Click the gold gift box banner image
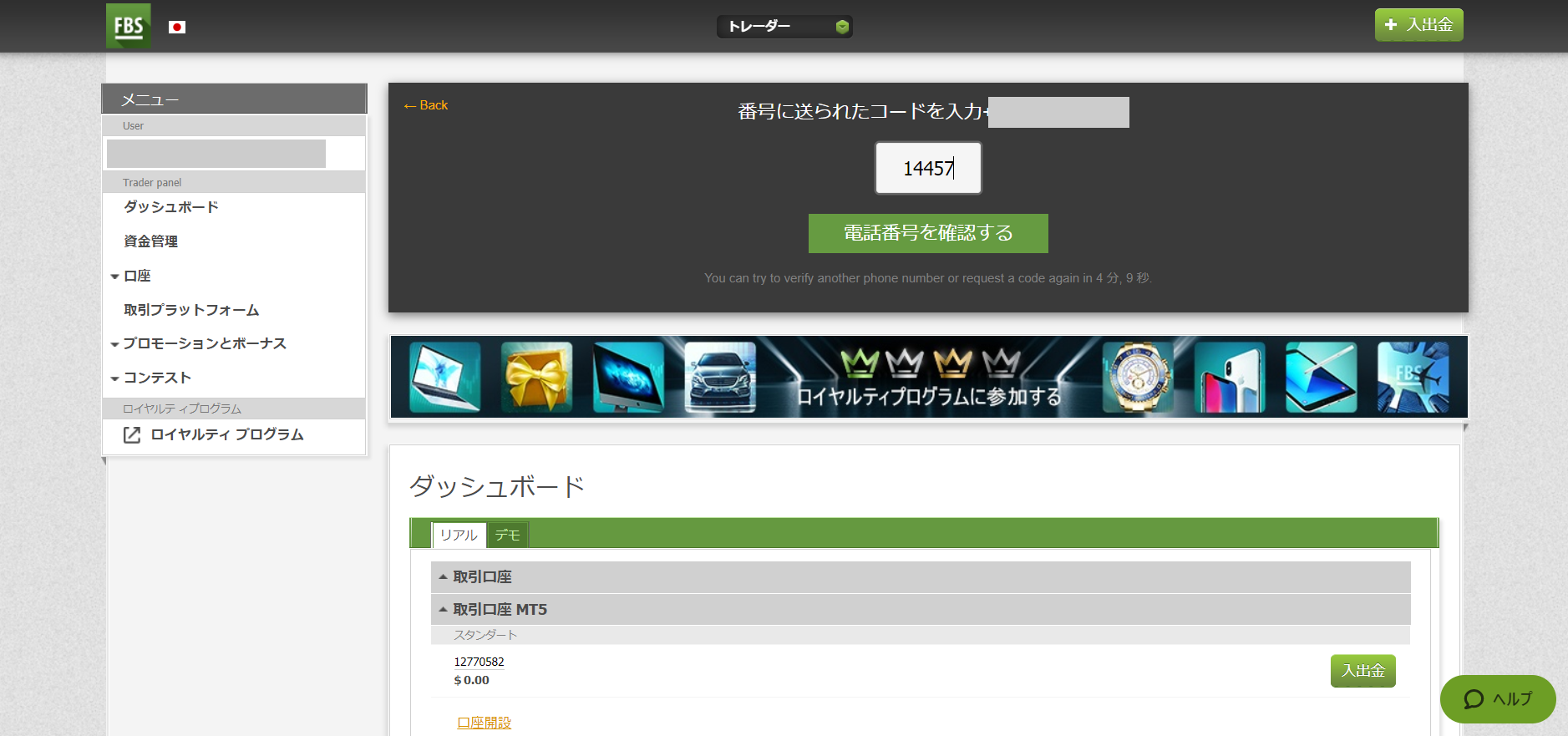 tap(536, 378)
